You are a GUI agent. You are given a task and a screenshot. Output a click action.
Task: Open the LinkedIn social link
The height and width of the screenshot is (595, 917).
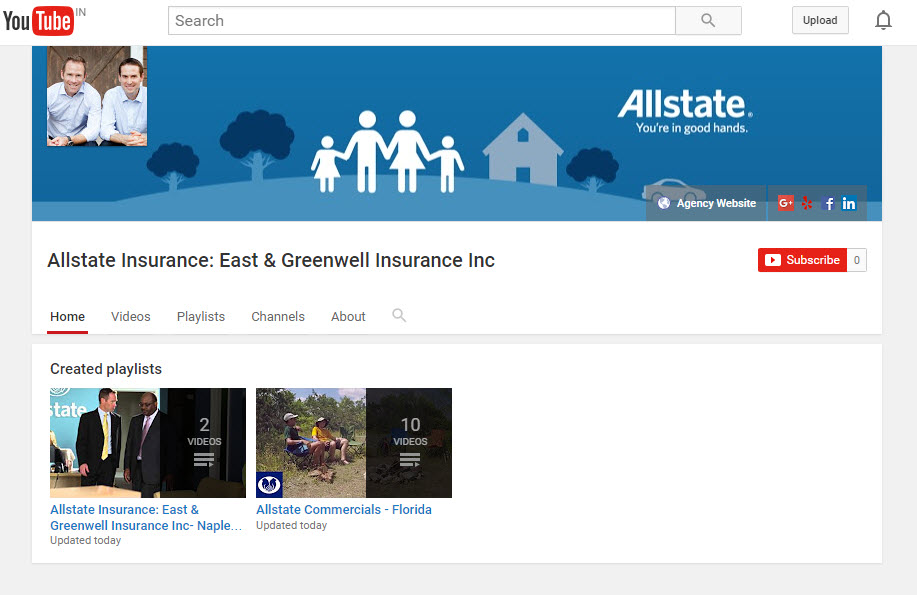click(x=849, y=203)
